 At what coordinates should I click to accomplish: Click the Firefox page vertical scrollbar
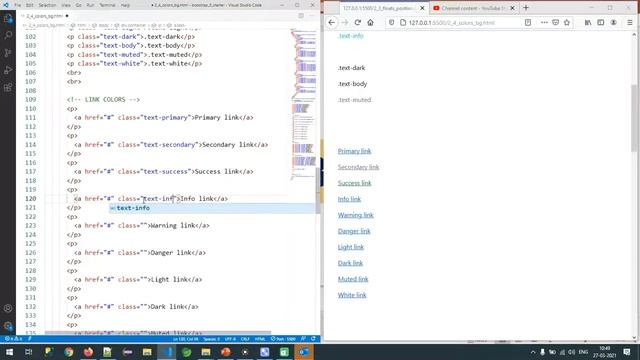(634, 118)
